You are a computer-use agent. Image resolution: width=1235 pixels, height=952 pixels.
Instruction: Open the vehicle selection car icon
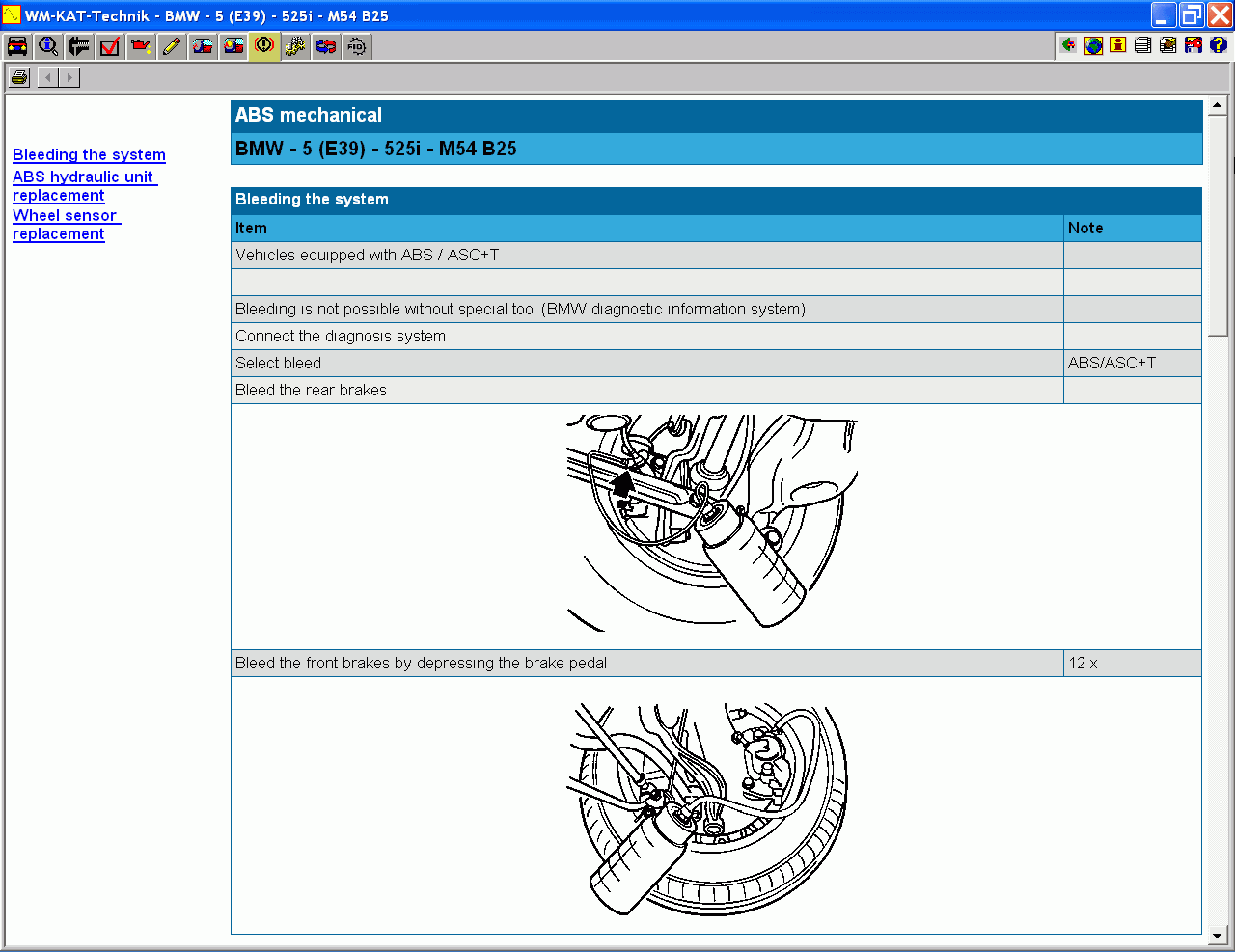(17, 46)
